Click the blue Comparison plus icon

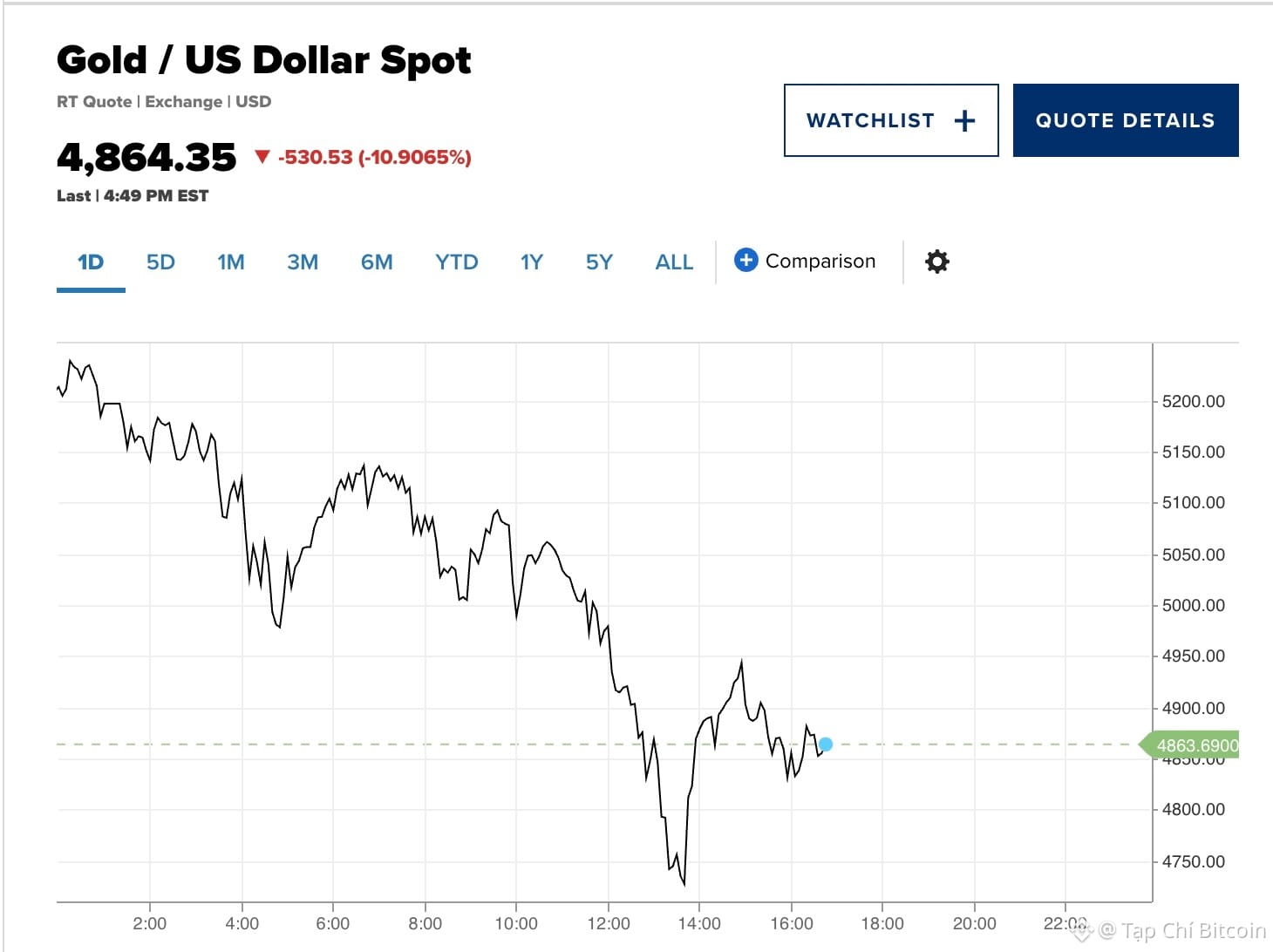point(745,260)
